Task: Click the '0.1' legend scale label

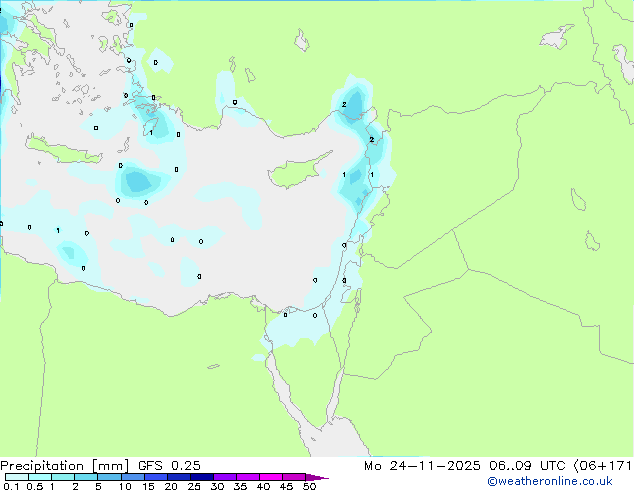Action: coord(11,486)
